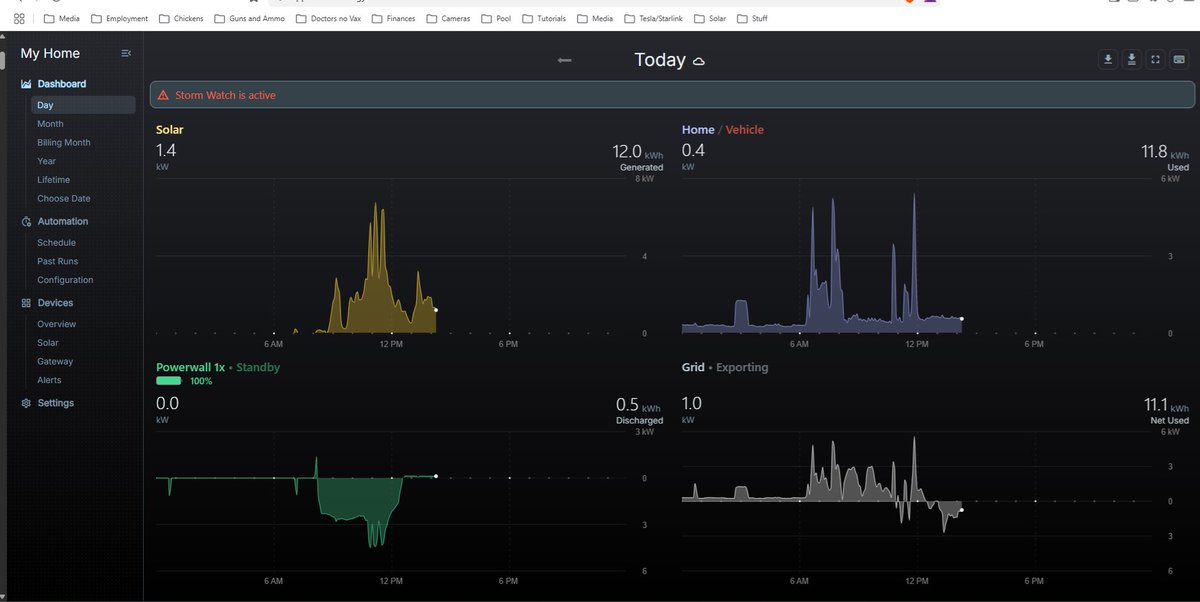The image size is (1200, 602).
Task: Open the Finances bookmarks folder
Action: coord(393,18)
